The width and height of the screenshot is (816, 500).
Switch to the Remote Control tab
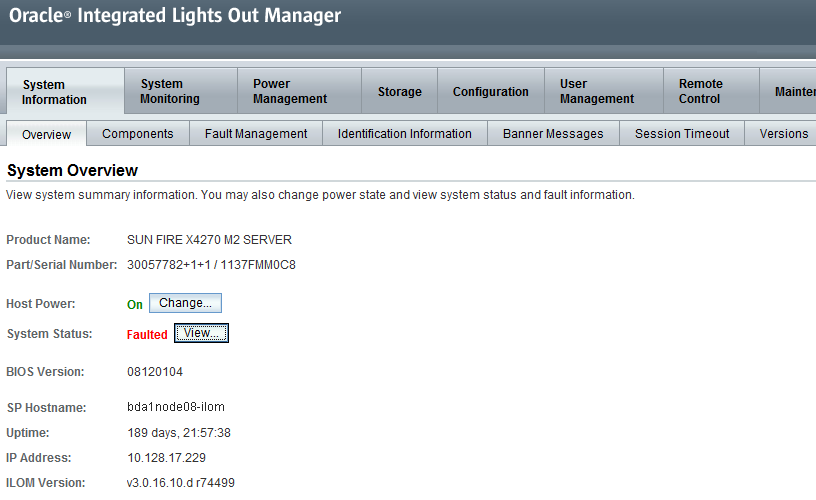[711, 91]
